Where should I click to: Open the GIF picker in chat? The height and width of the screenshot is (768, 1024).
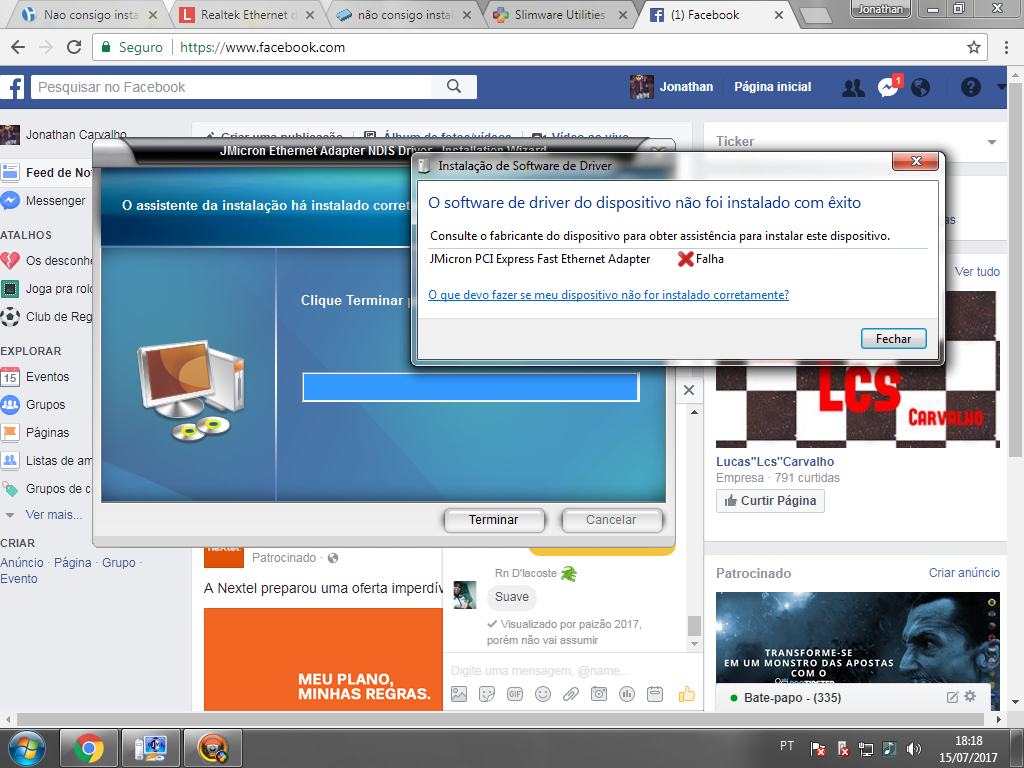(x=515, y=694)
